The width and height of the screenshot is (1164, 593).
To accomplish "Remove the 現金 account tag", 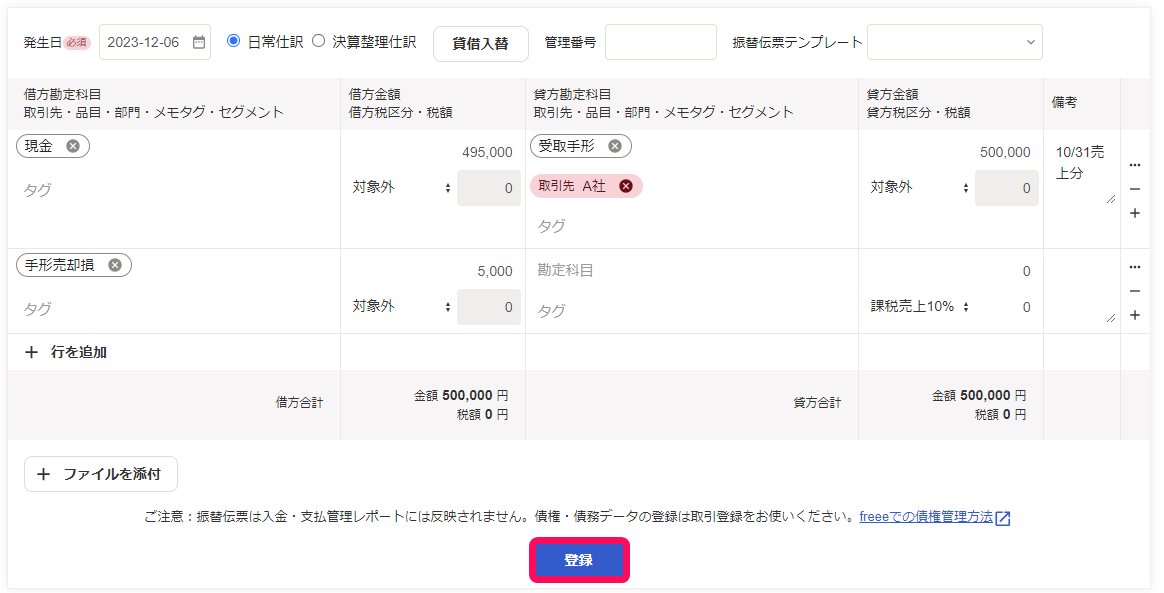I will pos(73,146).
